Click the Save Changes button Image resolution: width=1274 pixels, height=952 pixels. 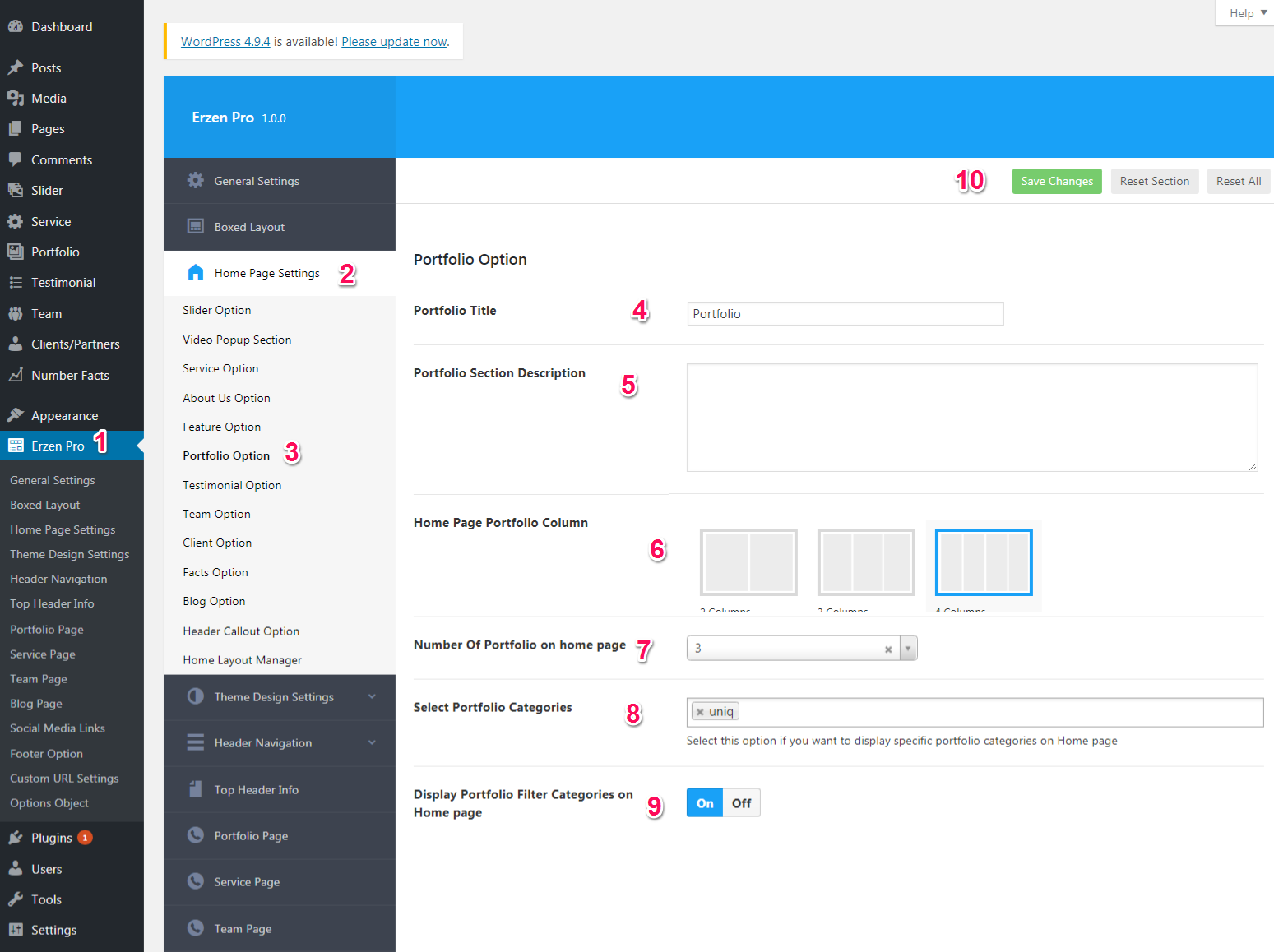1057,181
